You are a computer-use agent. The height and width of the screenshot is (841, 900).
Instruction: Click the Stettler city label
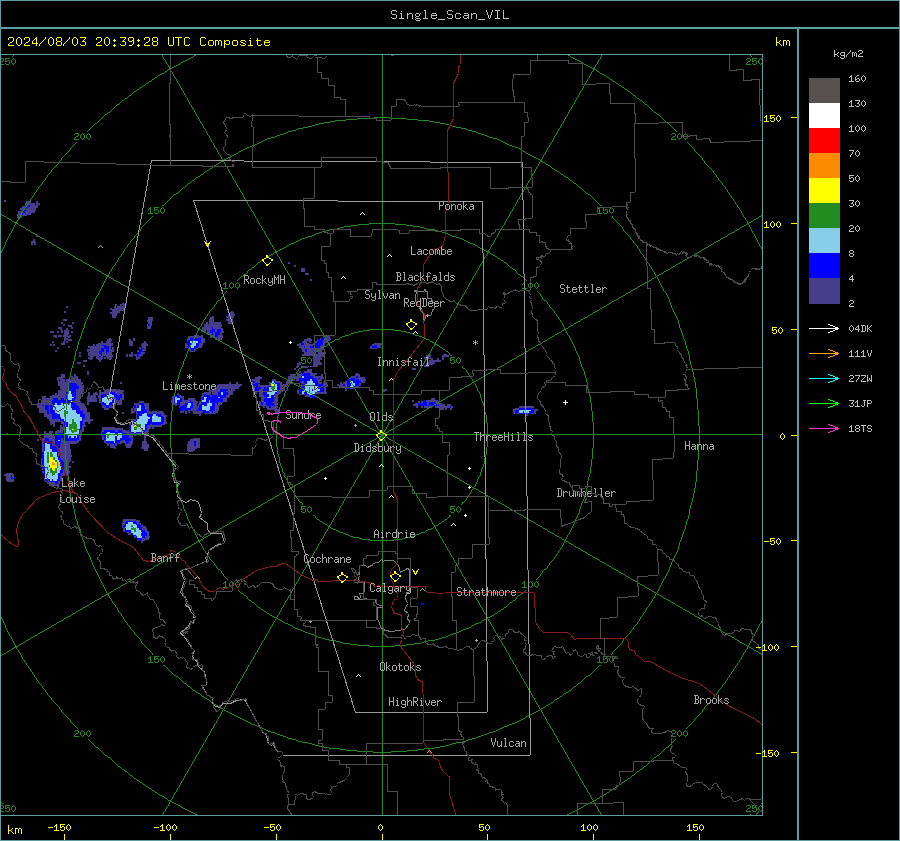click(583, 289)
